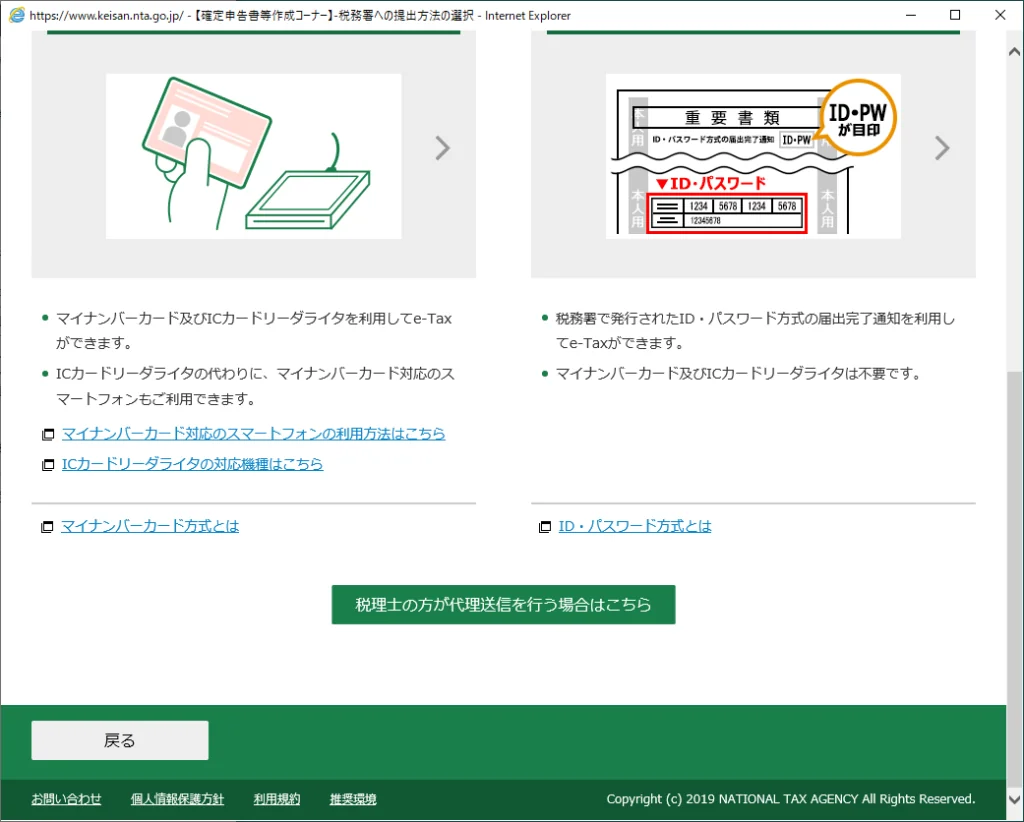This screenshot has height=822, width=1024.
Task: Open the マイナンバーカード対応のスマートフォンの利用方法 link
Action: [253, 433]
